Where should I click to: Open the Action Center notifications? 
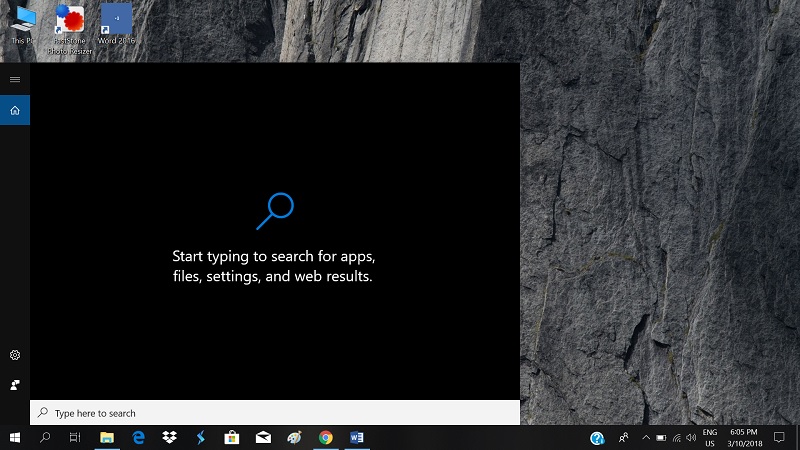779,437
